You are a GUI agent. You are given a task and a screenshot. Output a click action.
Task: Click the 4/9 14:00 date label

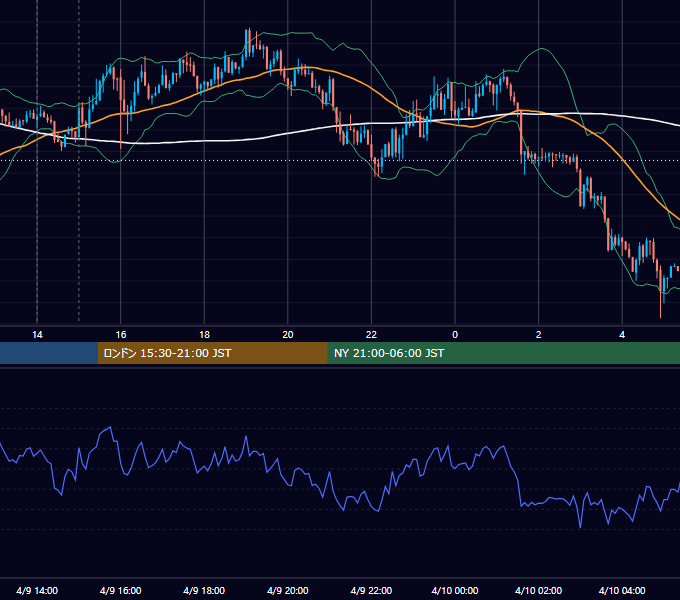(x=37, y=590)
